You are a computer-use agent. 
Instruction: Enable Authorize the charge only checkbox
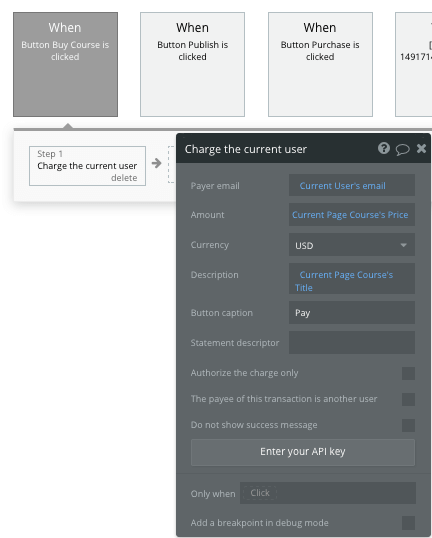pos(408,373)
